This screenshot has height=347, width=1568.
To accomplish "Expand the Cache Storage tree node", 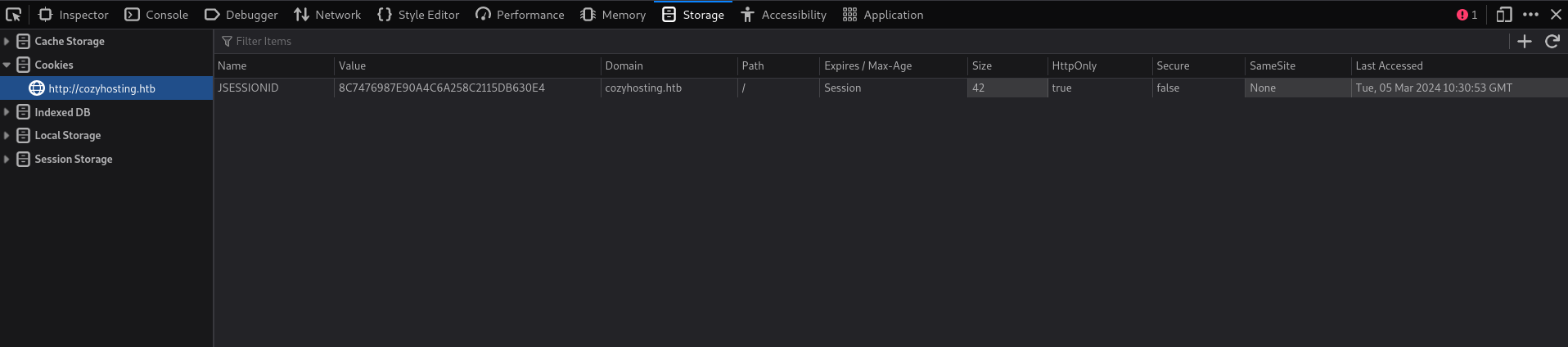I will [x=7, y=42].
